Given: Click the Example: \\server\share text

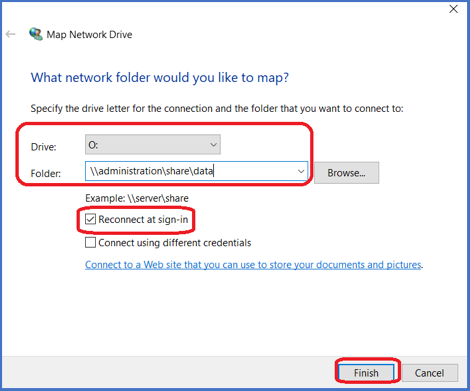Looking at the screenshot, I should 137,198.
